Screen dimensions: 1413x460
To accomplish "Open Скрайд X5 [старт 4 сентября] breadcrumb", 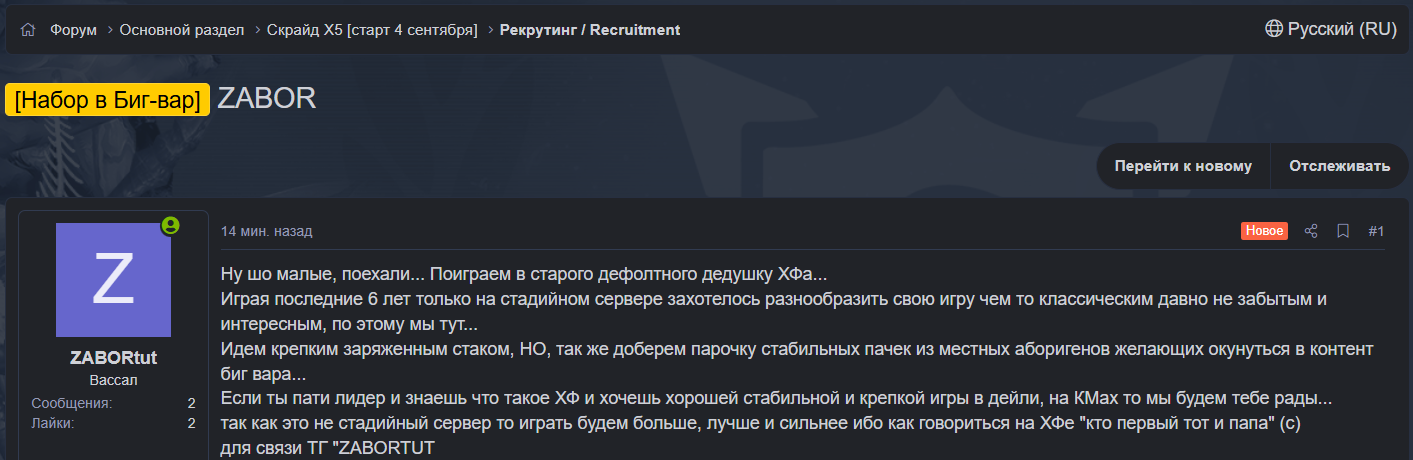I will point(372,30).
